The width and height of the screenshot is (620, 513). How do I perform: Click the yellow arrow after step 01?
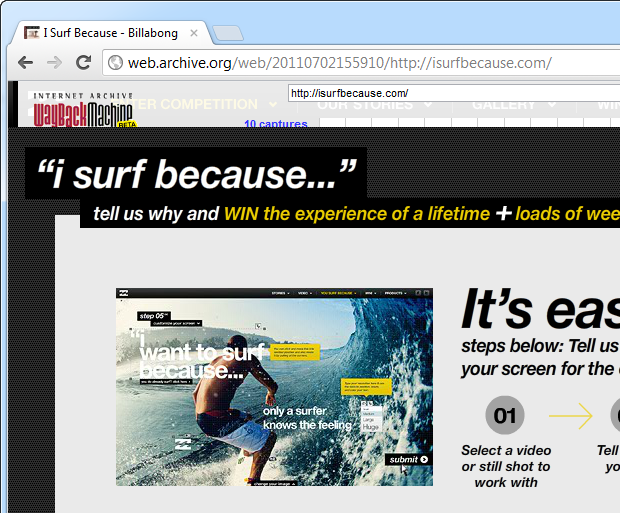point(571,416)
